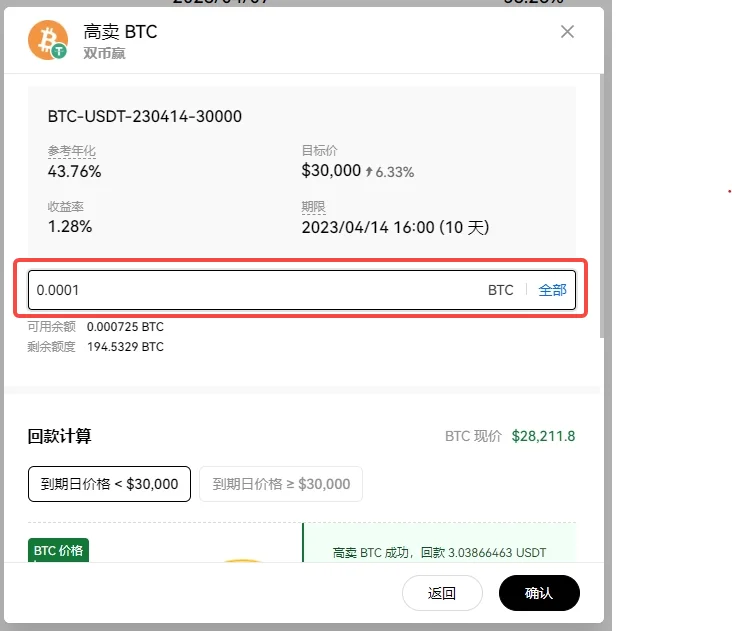Click remaining quota 194.5329 BTC
Image resolution: width=732 pixels, height=631 pixels.
click(x=125, y=347)
